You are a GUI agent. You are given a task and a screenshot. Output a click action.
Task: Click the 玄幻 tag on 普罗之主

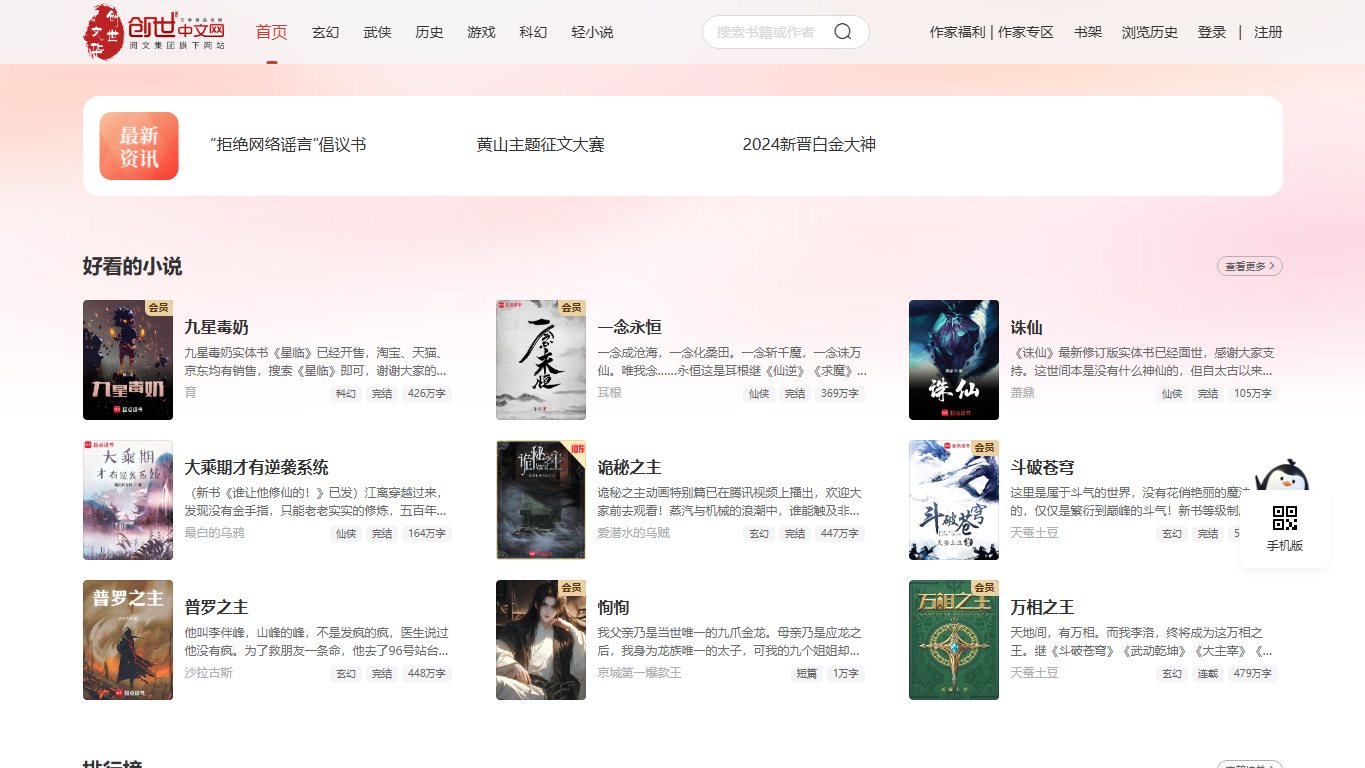pyautogui.click(x=346, y=674)
